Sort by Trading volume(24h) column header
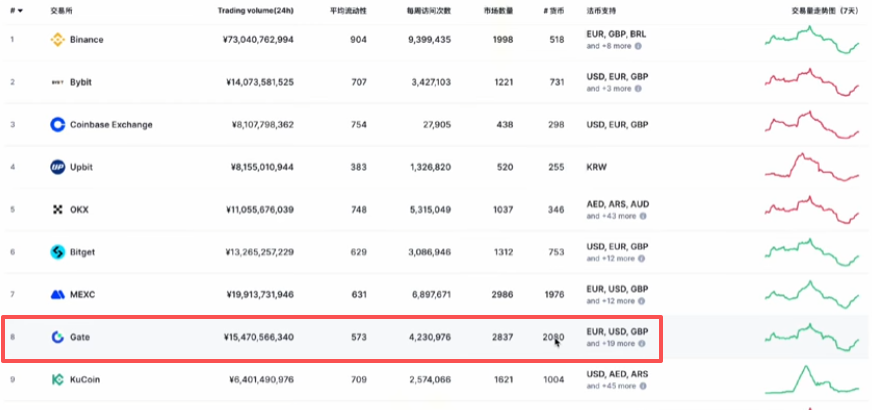The image size is (872, 410). point(255,11)
